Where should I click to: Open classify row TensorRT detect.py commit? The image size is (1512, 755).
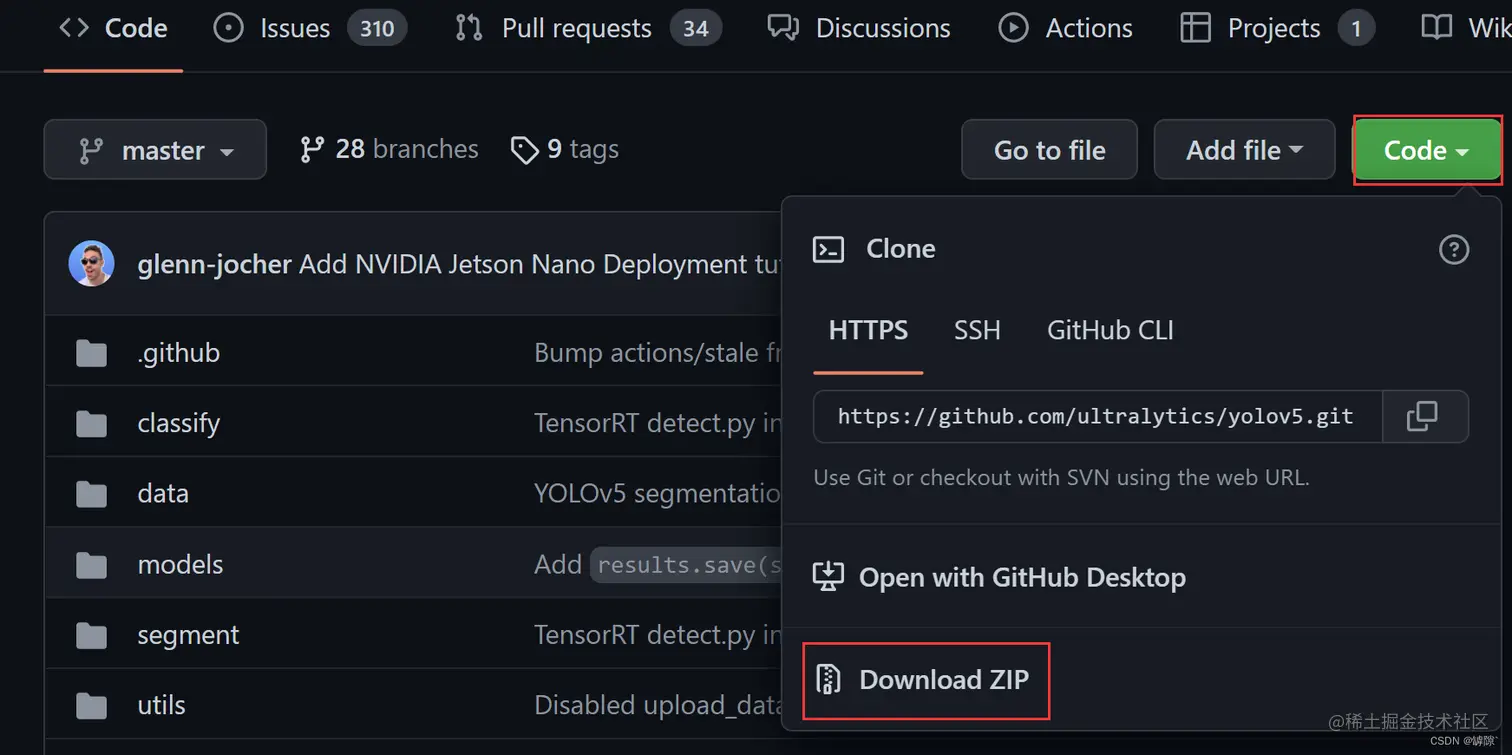pyautogui.click(x=657, y=423)
